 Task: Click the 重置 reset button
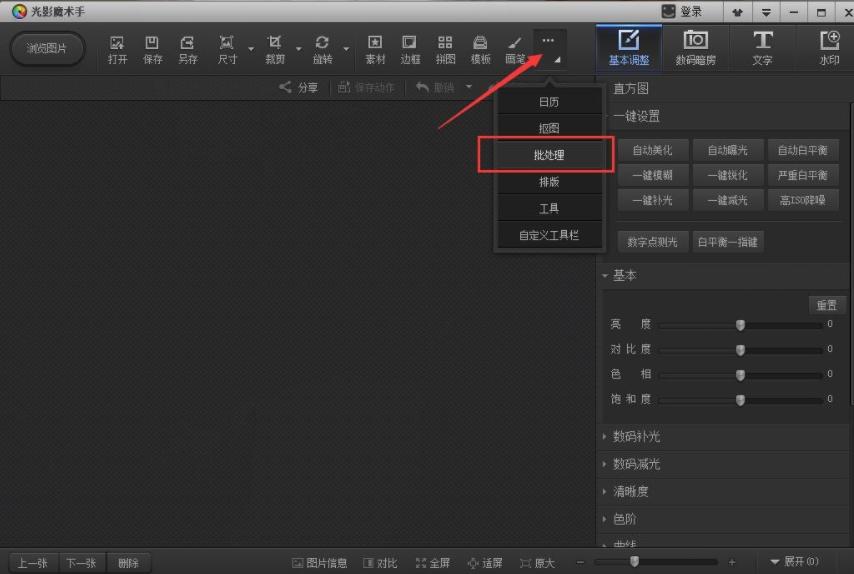point(827,305)
